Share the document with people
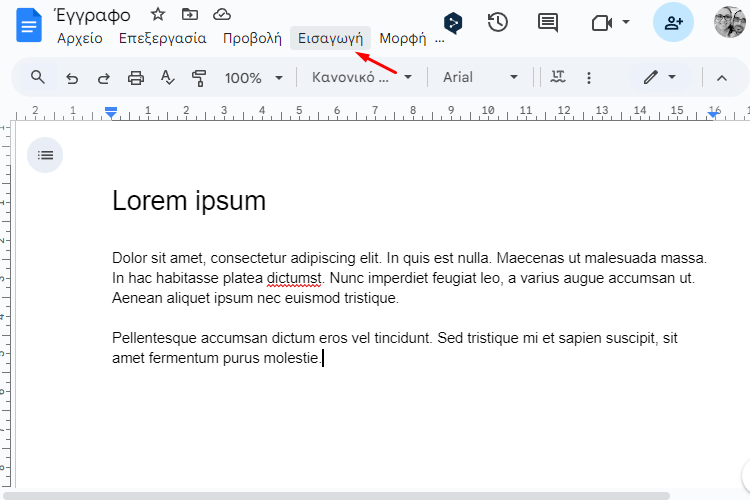The width and height of the screenshot is (750, 500). point(673,22)
